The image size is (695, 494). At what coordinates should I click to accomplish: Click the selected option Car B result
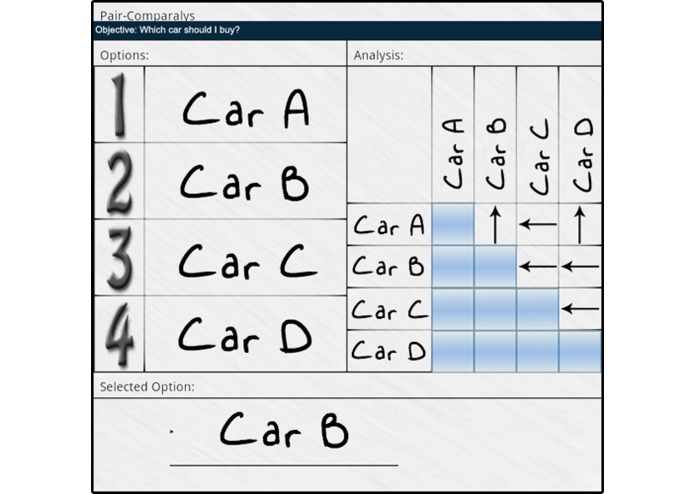coord(284,430)
